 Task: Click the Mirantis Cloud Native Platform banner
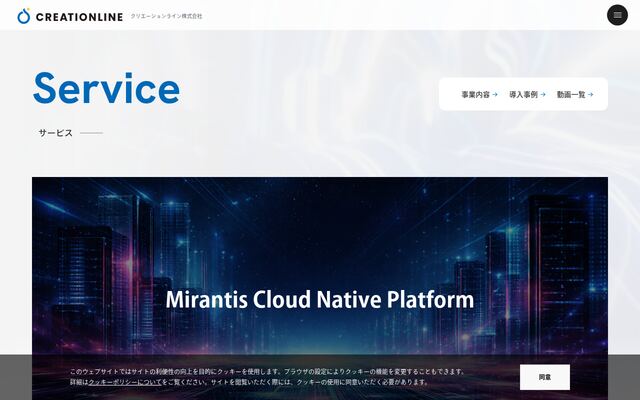coord(320,289)
